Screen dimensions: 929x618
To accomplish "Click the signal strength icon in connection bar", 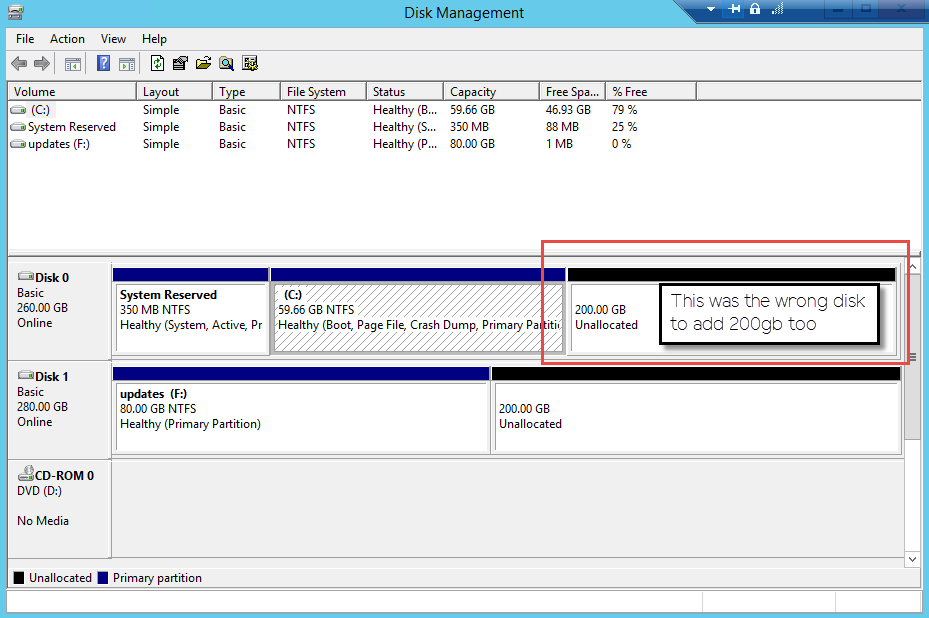I will (777, 9).
